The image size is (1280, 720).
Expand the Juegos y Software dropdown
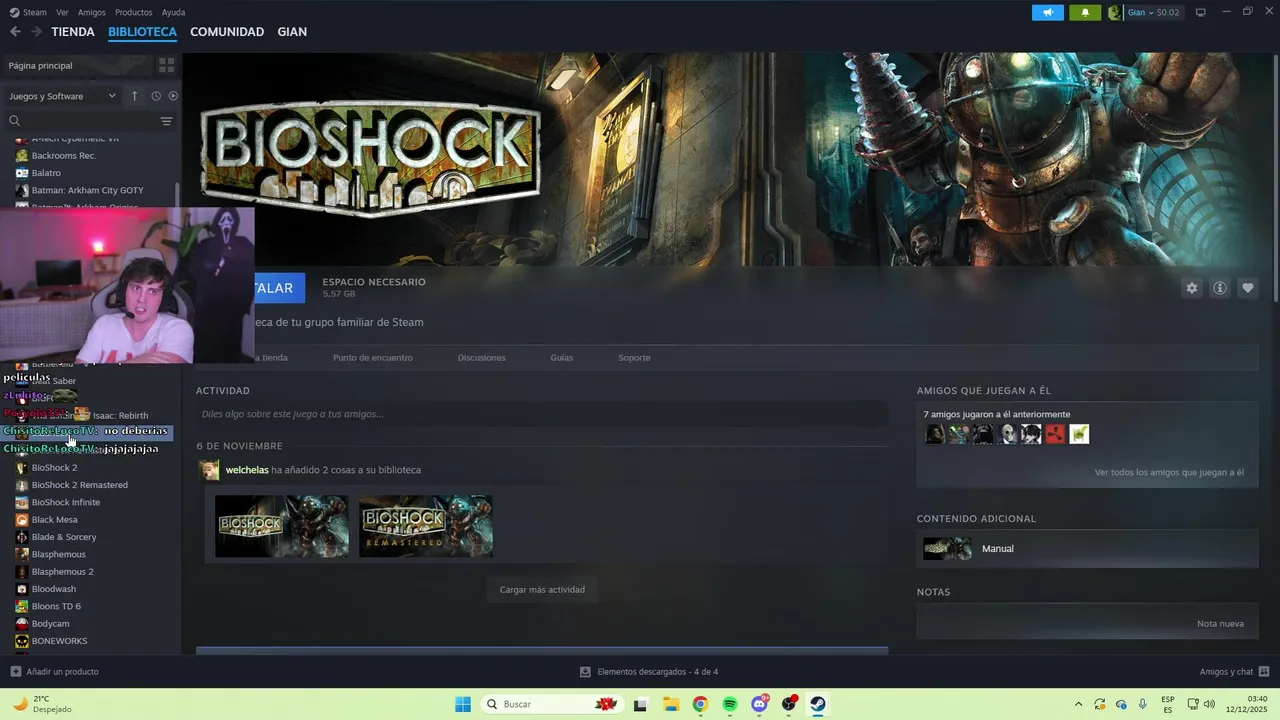point(62,96)
